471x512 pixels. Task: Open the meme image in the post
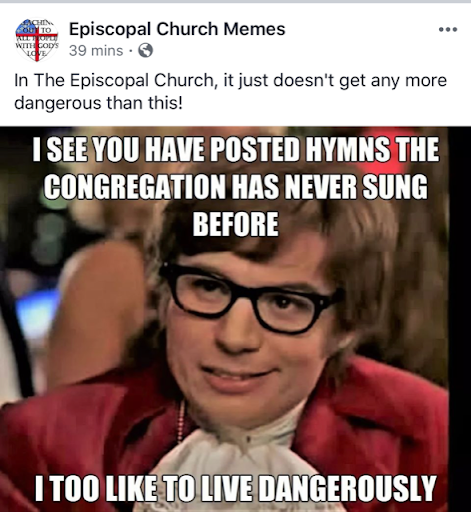[235, 319]
